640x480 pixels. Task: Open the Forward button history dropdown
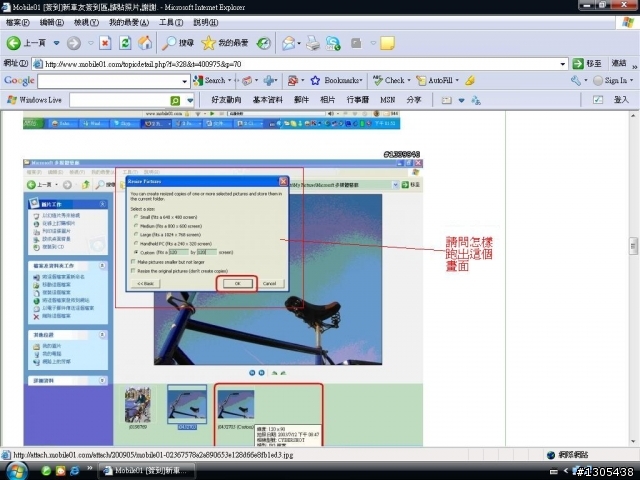coord(91,43)
